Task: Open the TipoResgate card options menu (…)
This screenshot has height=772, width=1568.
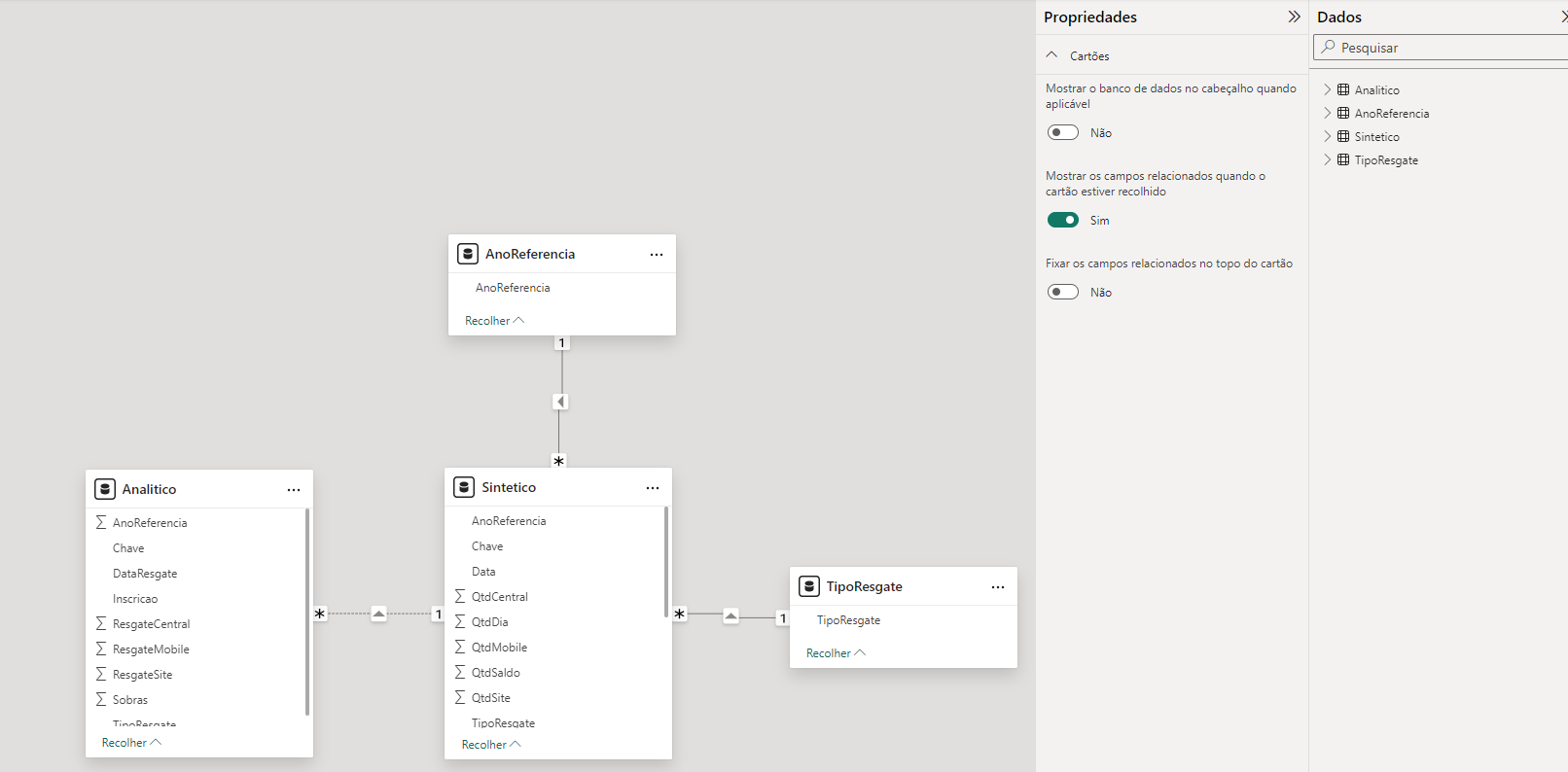Action: (998, 587)
